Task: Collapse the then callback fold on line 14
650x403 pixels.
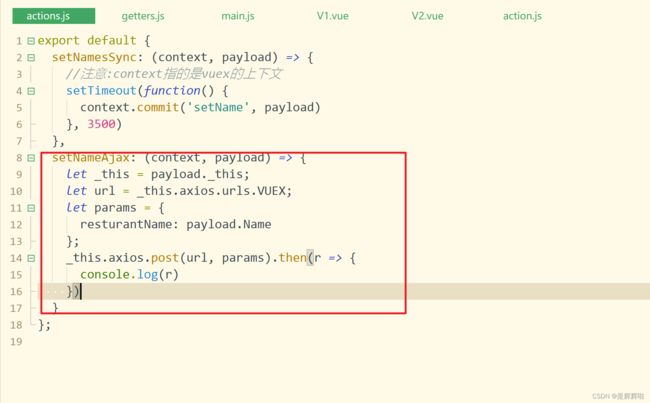Action: tap(31, 258)
